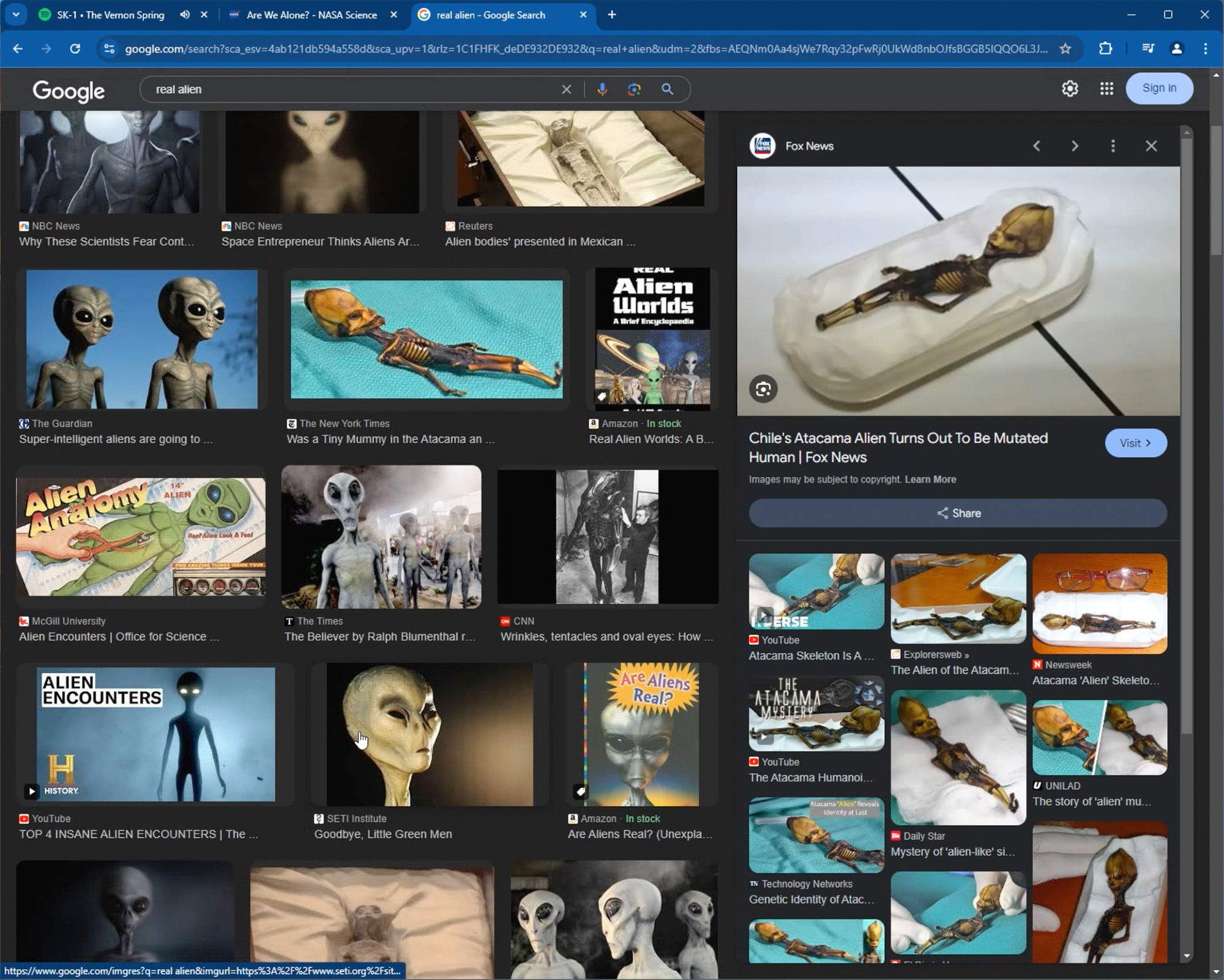Show next image in preview panel
This screenshot has width=1224, height=980.
[x=1075, y=146]
